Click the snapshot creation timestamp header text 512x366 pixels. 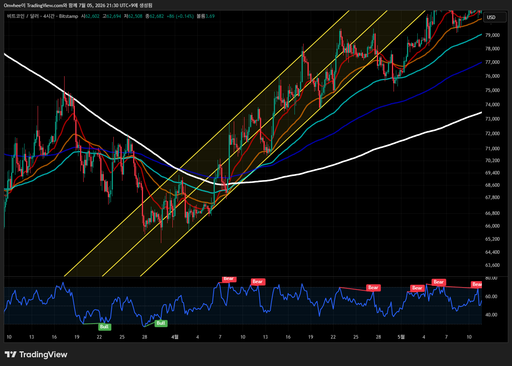[x=78, y=5]
